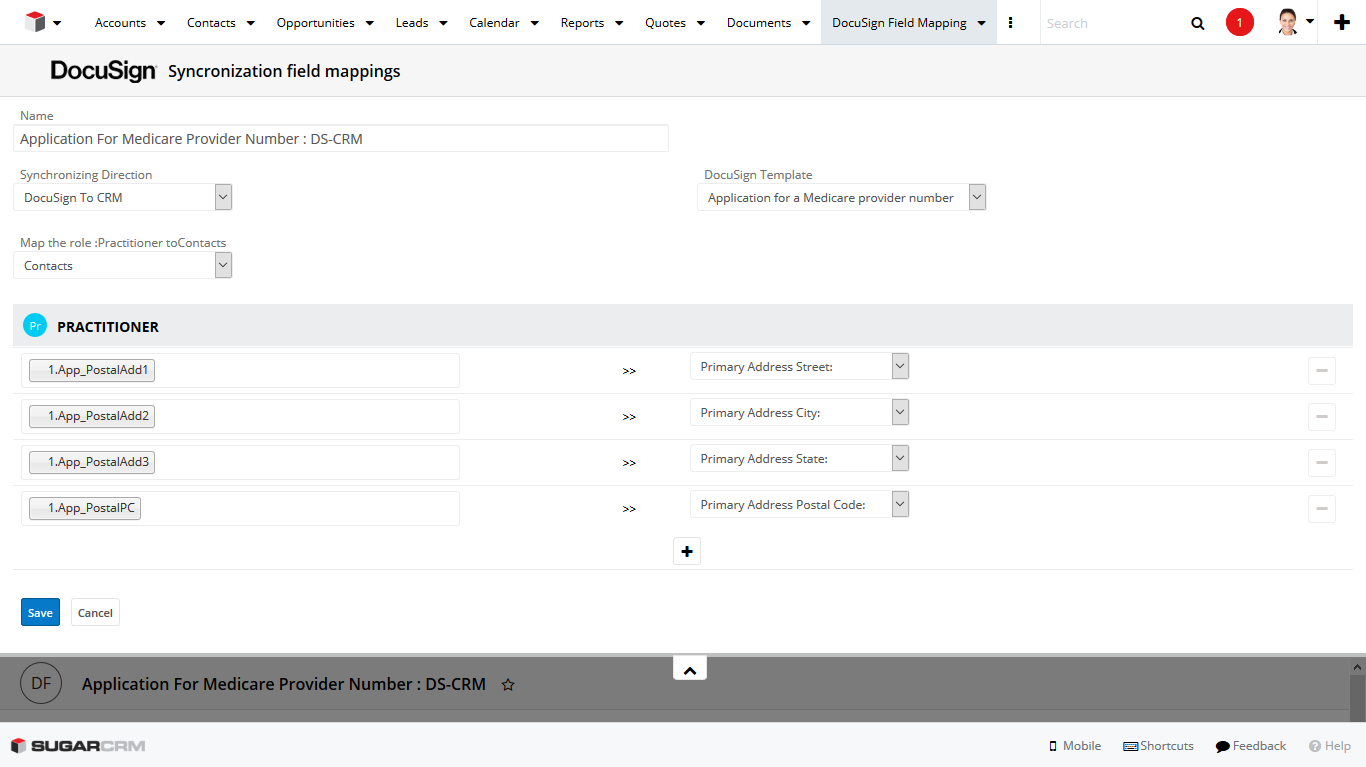
Task: Expand the Opportunities dropdown arrow
Action: click(369, 23)
